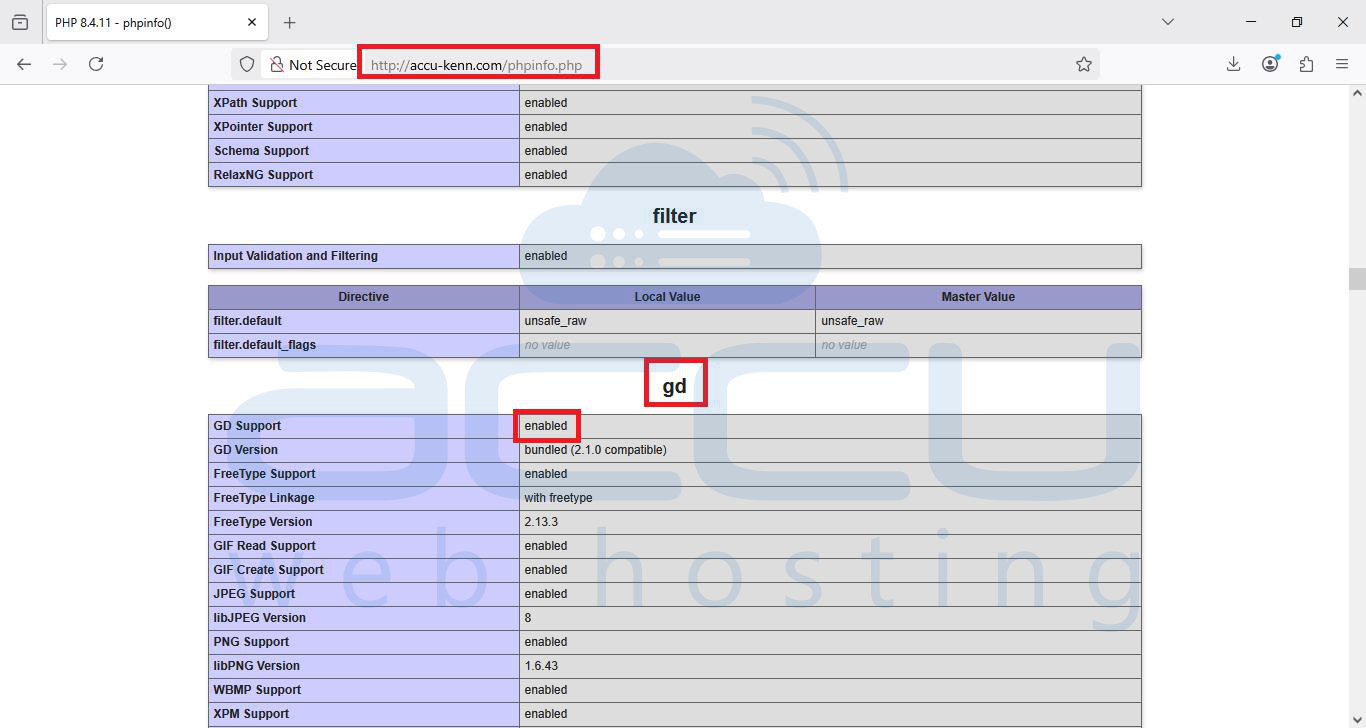This screenshot has height=728, width=1366.
Task: Minimize the browser window
Action: [1250, 21]
